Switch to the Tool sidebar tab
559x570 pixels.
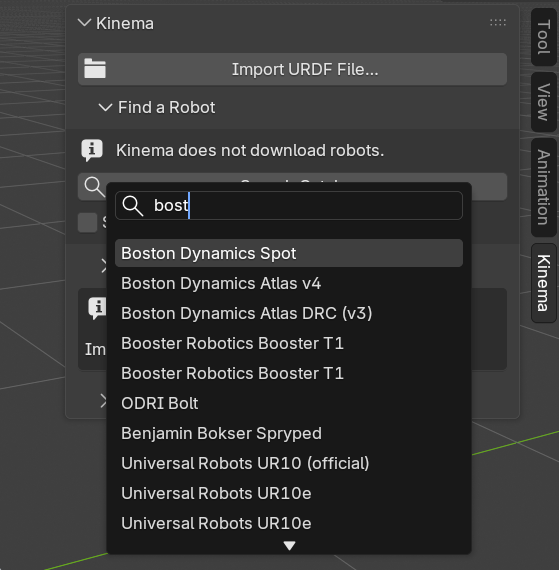543,37
